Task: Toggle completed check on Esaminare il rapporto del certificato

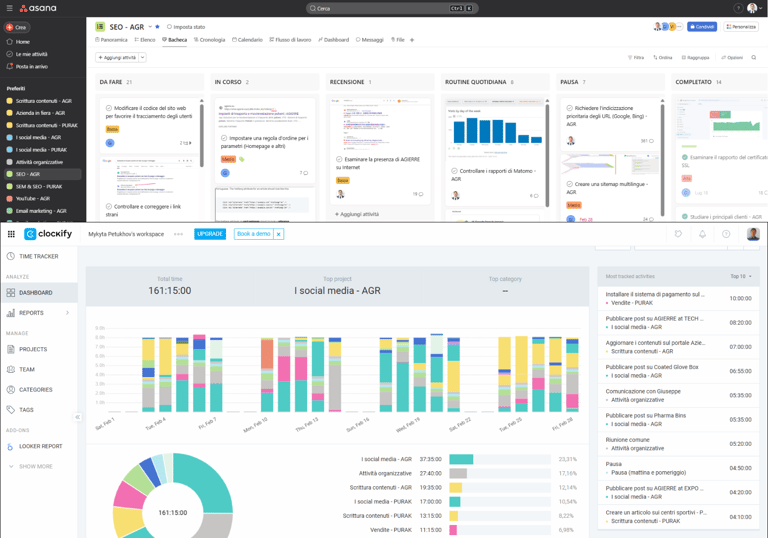Action: pyautogui.click(x=685, y=157)
